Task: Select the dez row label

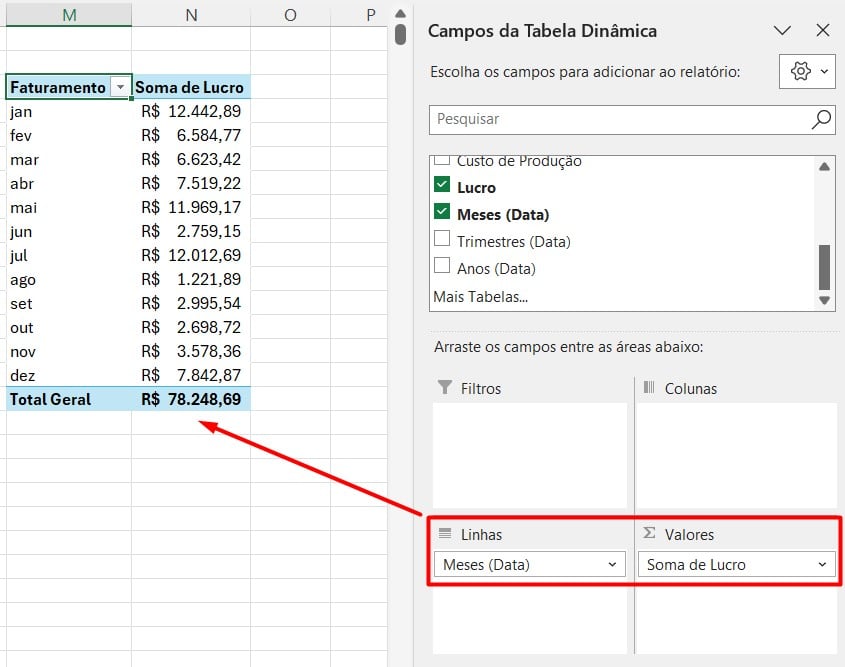Action: point(69,375)
